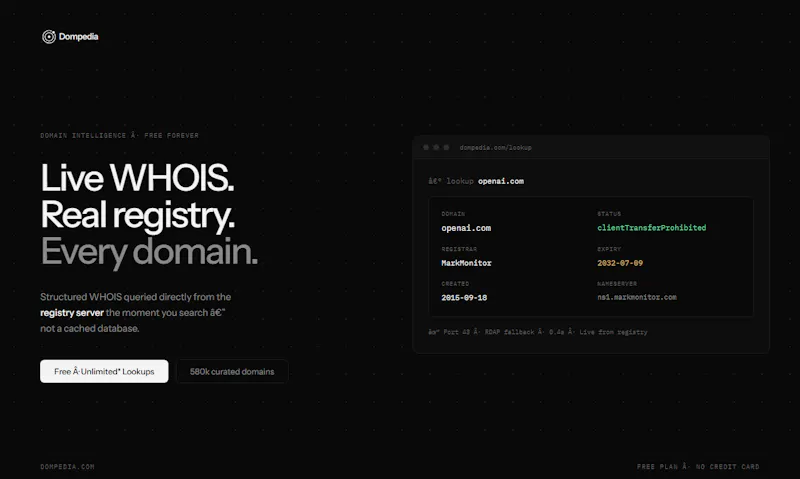This screenshot has height=479, width=800.
Task: Click the Port 43 RDAP fallback status line
Action: (x=538, y=332)
